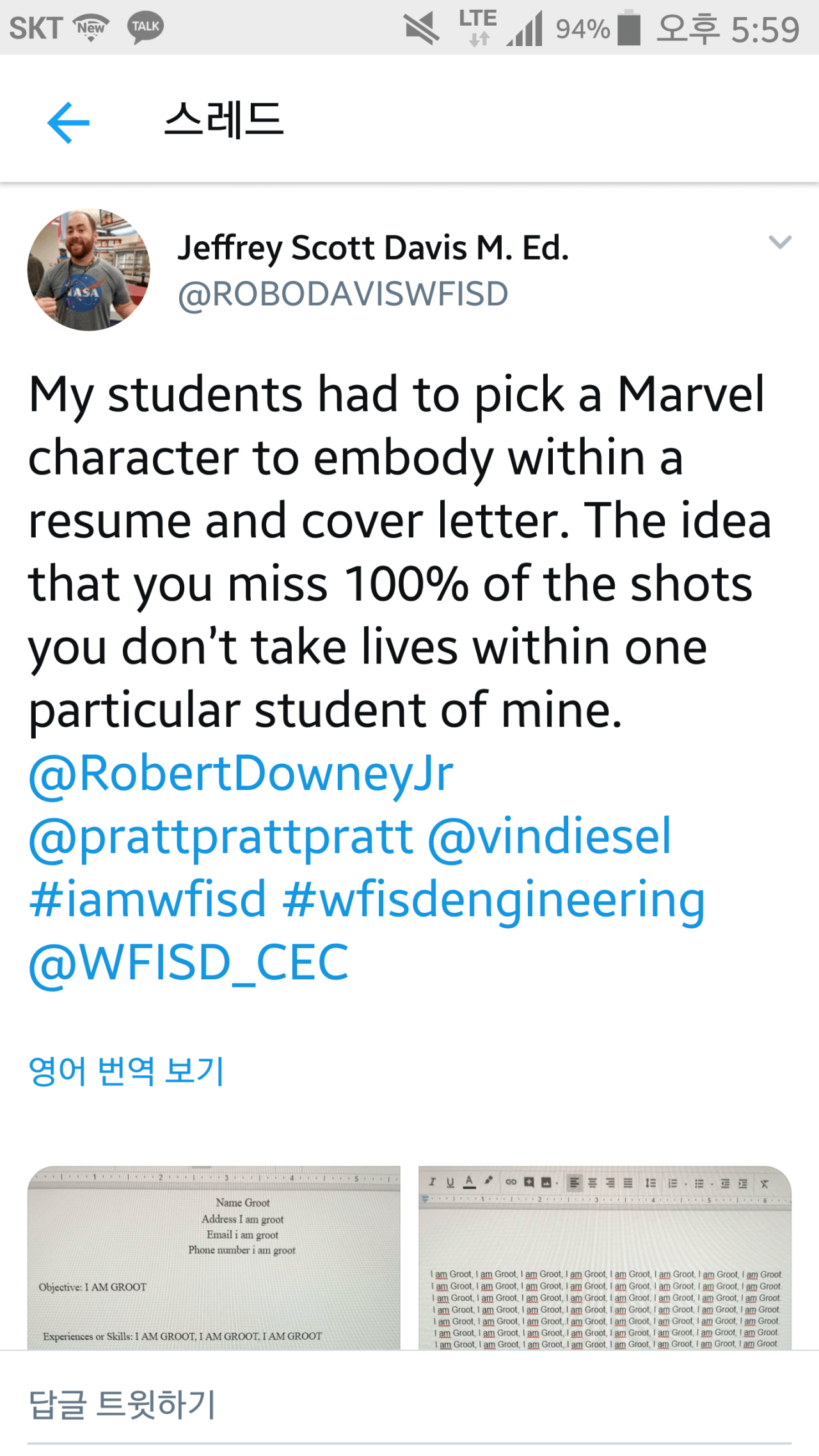Tap the Jeffrey Scott Davis M. Ed. name

(373, 248)
